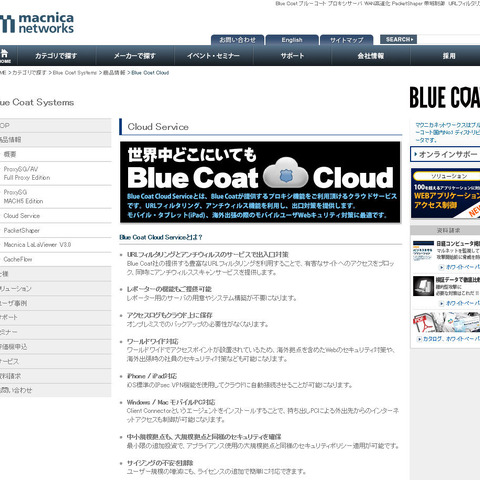The image size is (480, 480).
Task: Click the Windows / Mac モバイルPC対応 heading
Action: point(171,402)
